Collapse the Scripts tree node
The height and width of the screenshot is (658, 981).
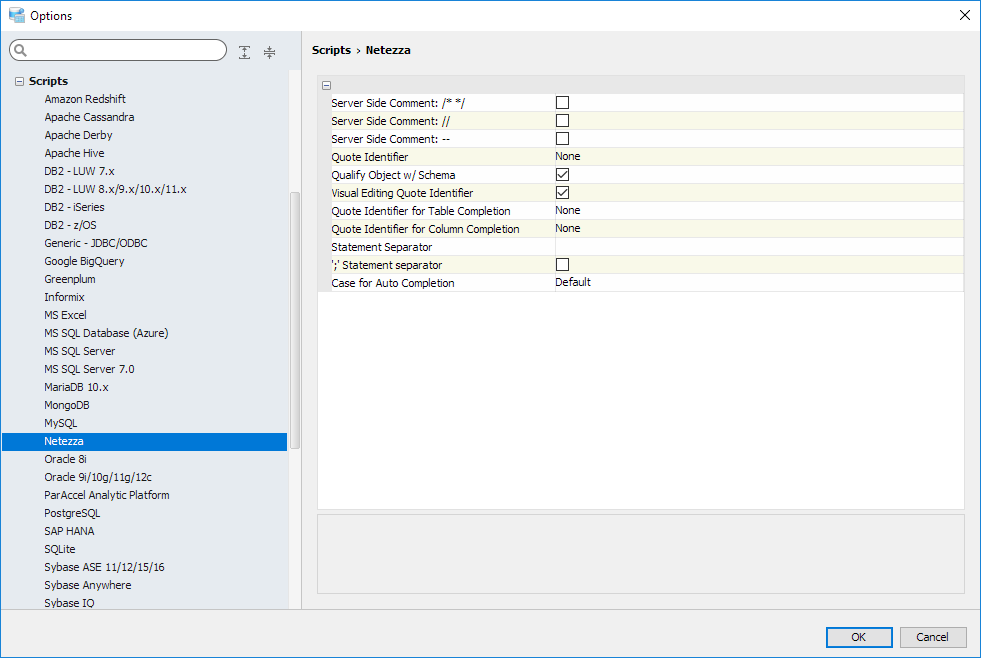(x=19, y=81)
